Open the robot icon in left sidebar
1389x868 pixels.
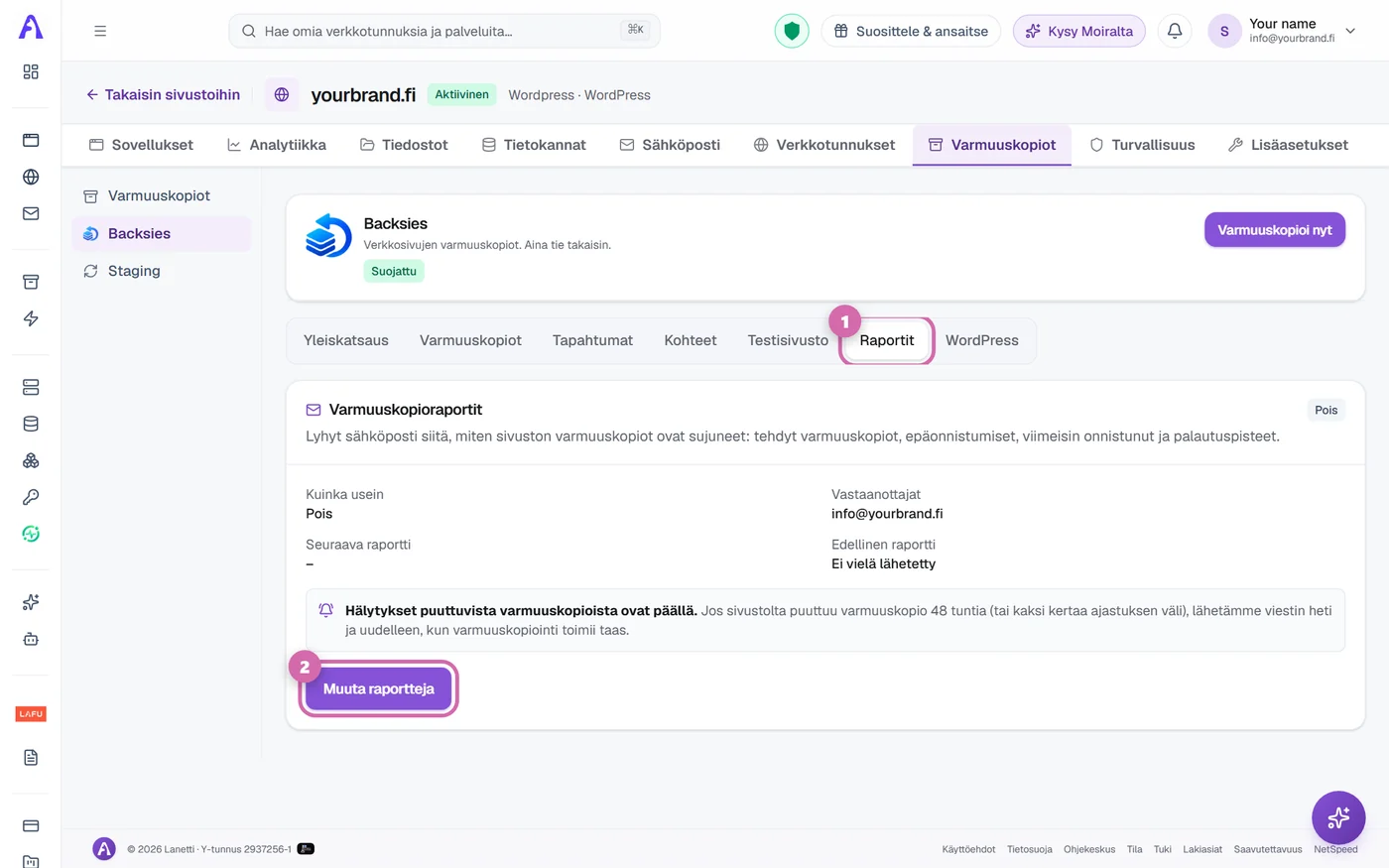click(31, 639)
